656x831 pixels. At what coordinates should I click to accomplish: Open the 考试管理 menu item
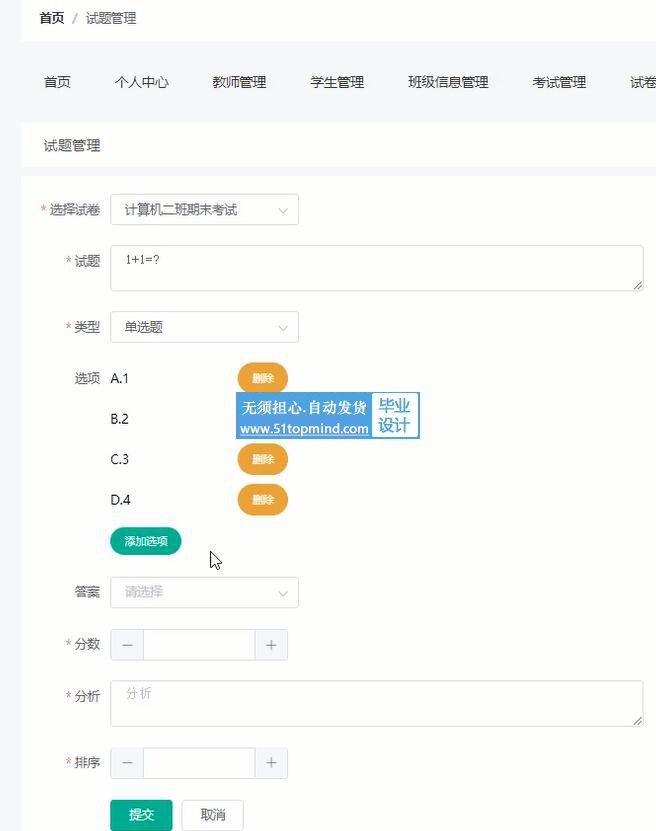click(559, 82)
